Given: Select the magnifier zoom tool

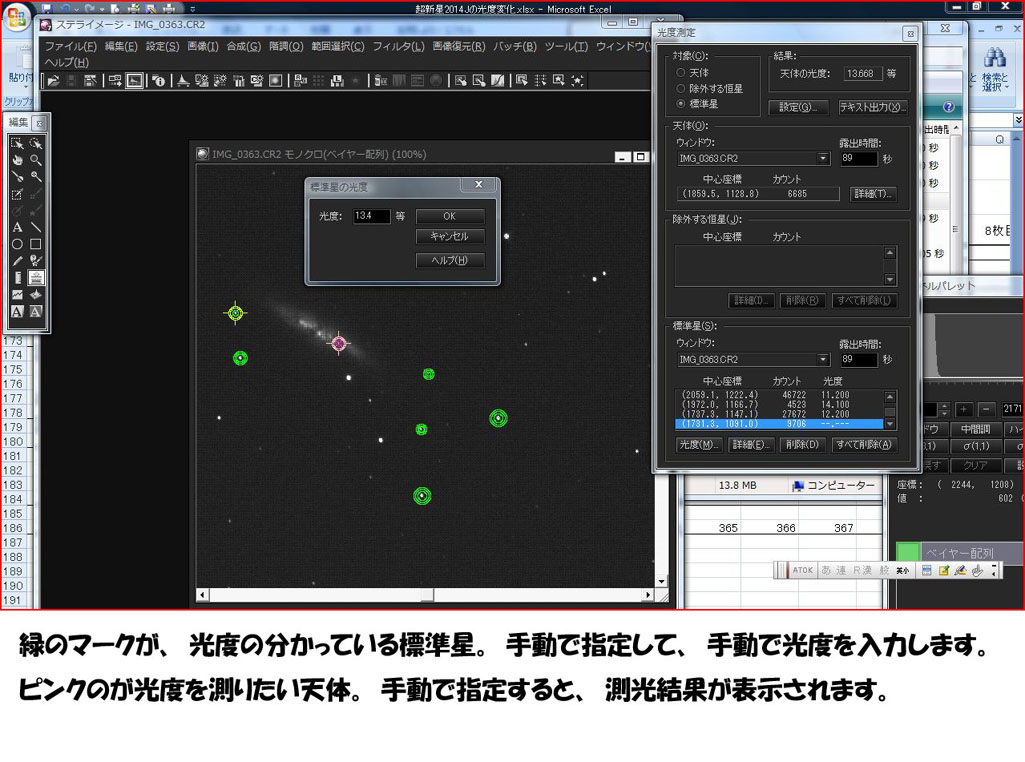Looking at the screenshot, I should (36, 160).
